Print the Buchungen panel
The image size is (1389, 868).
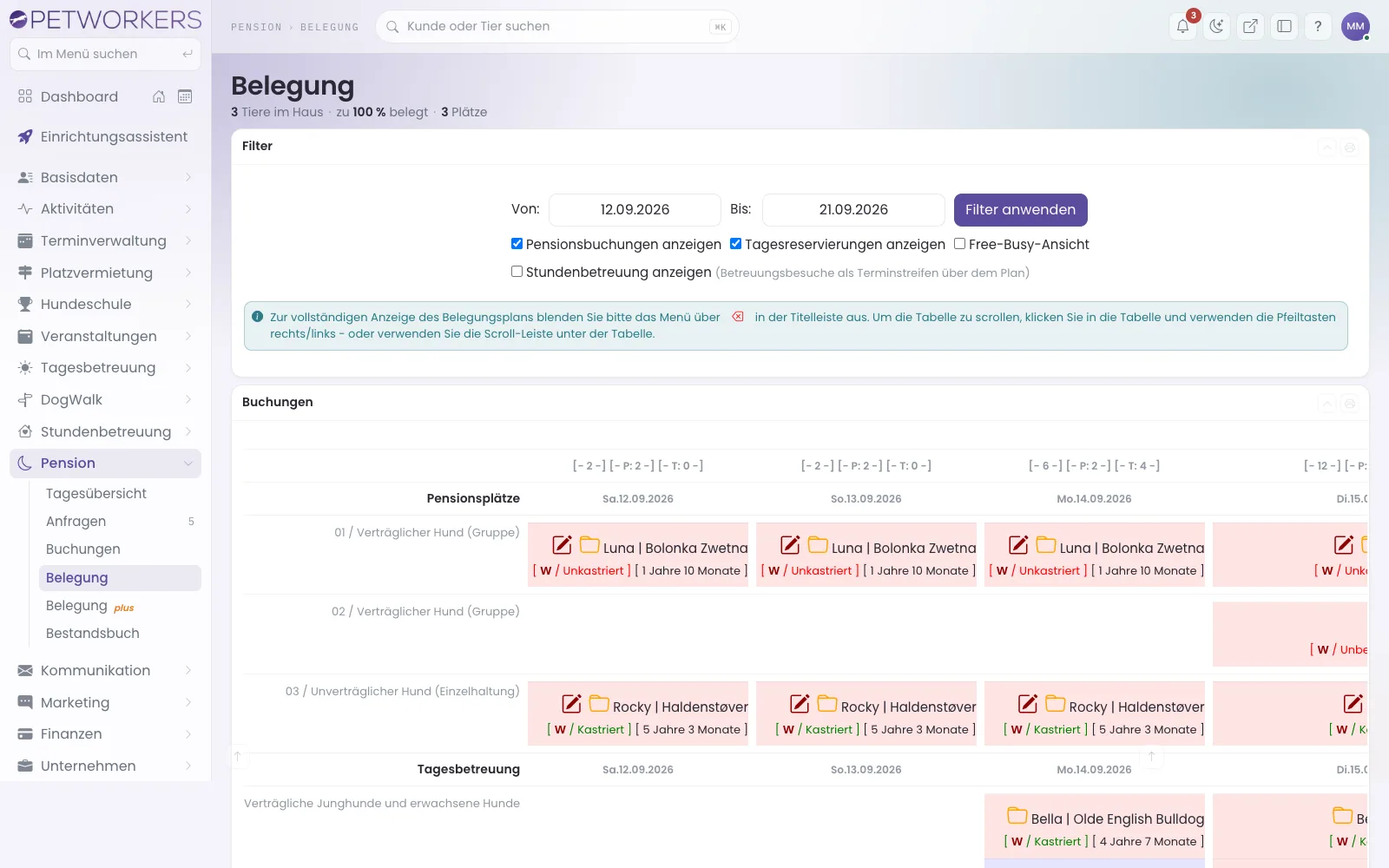tap(1350, 403)
